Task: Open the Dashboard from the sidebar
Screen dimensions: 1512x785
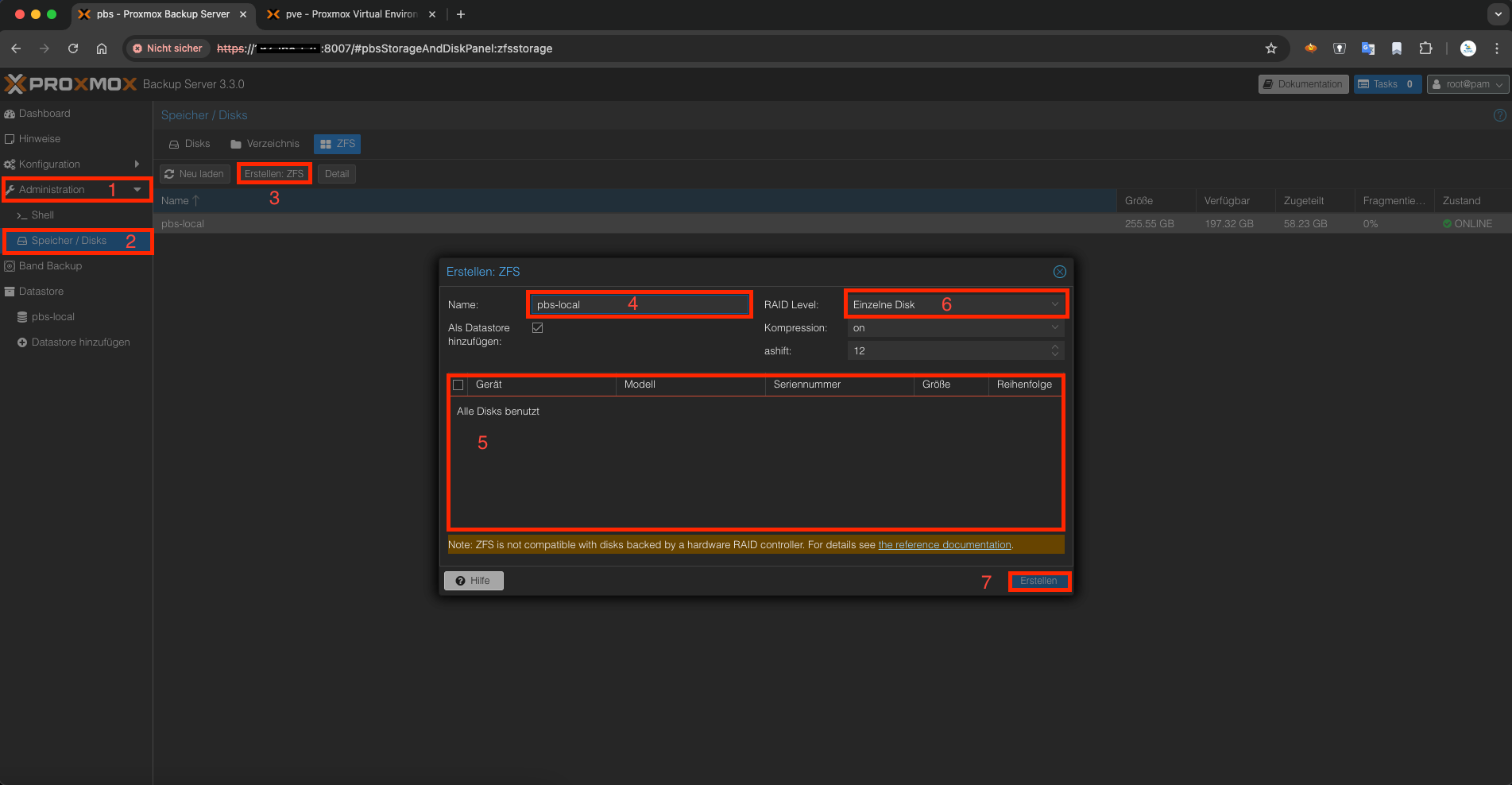Action: 44,113
